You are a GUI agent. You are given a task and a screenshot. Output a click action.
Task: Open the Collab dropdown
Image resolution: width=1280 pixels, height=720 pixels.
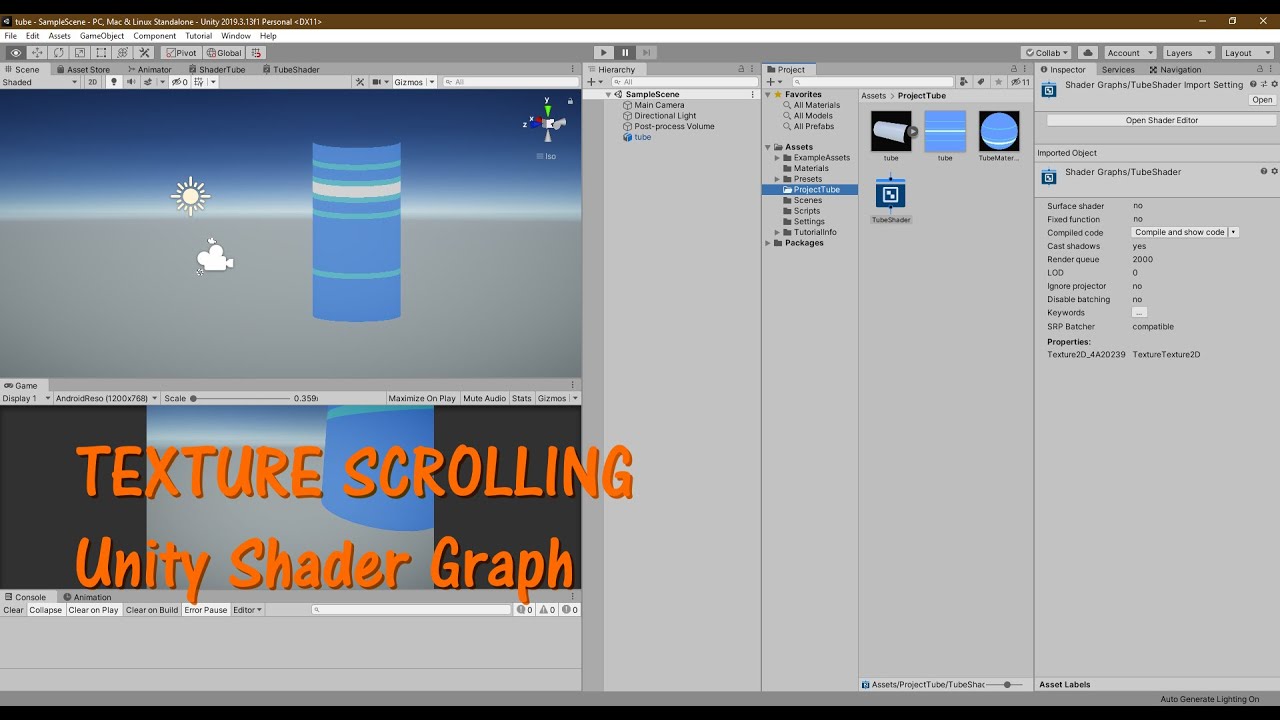tap(1046, 53)
